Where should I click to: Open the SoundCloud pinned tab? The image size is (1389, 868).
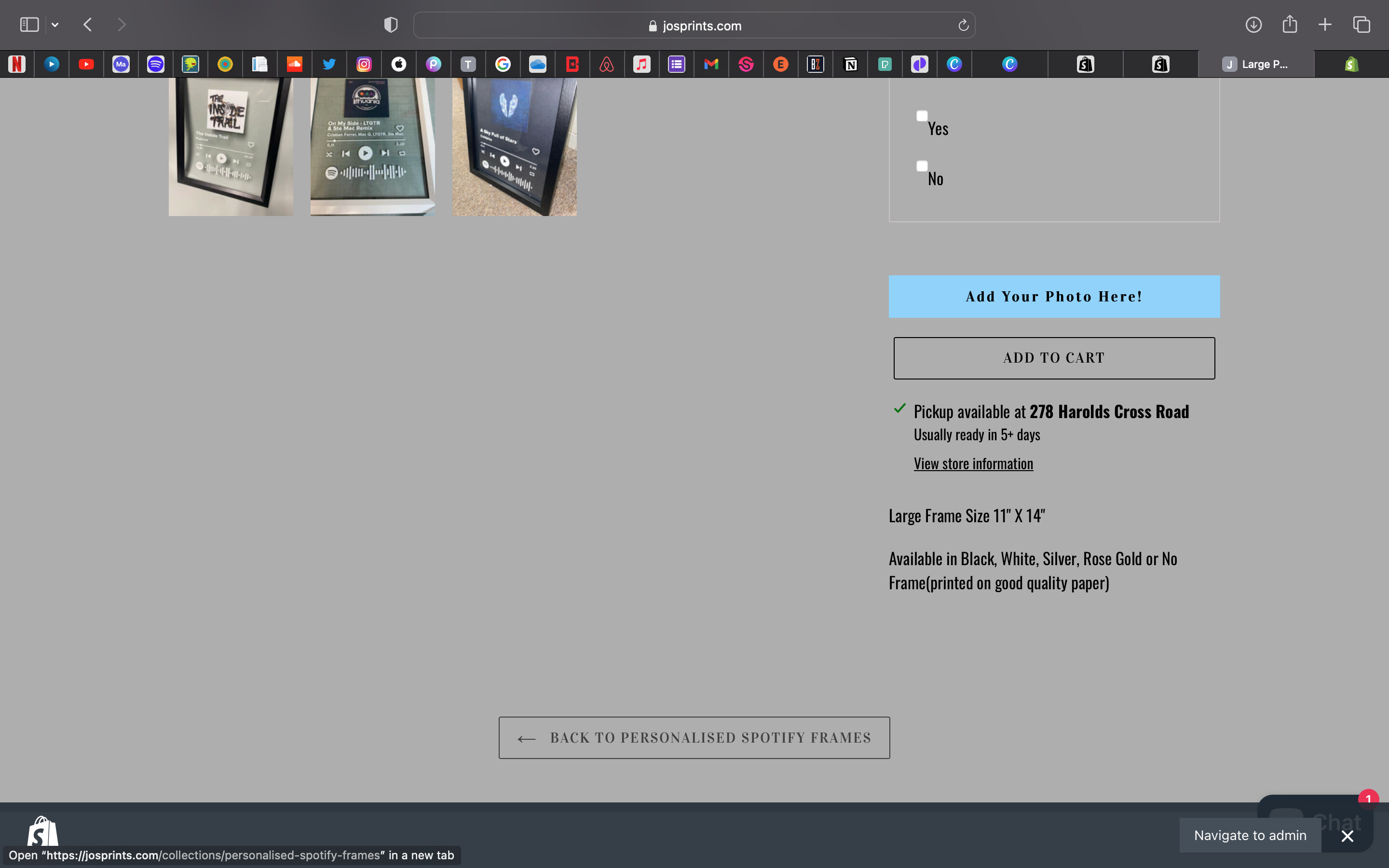[295, 64]
